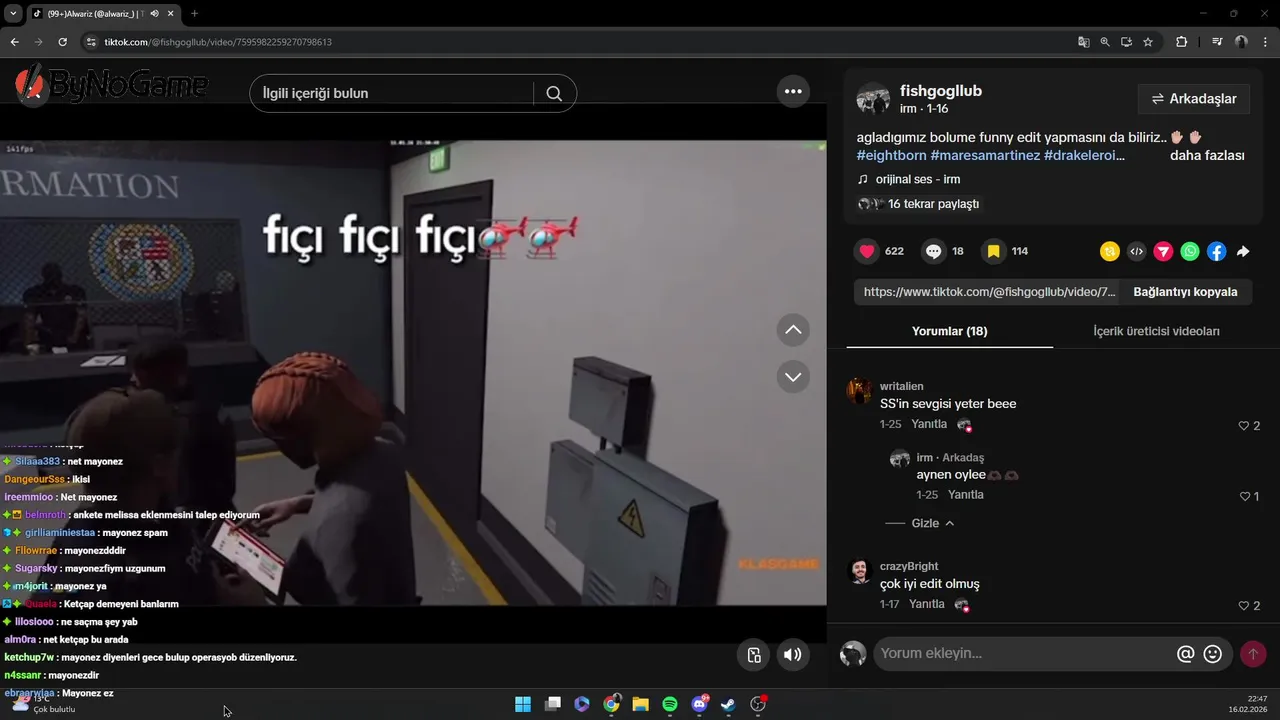This screenshot has height=720, width=1280.
Task: Expand description with 'daha fazlası'
Action: pyautogui.click(x=1207, y=156)
